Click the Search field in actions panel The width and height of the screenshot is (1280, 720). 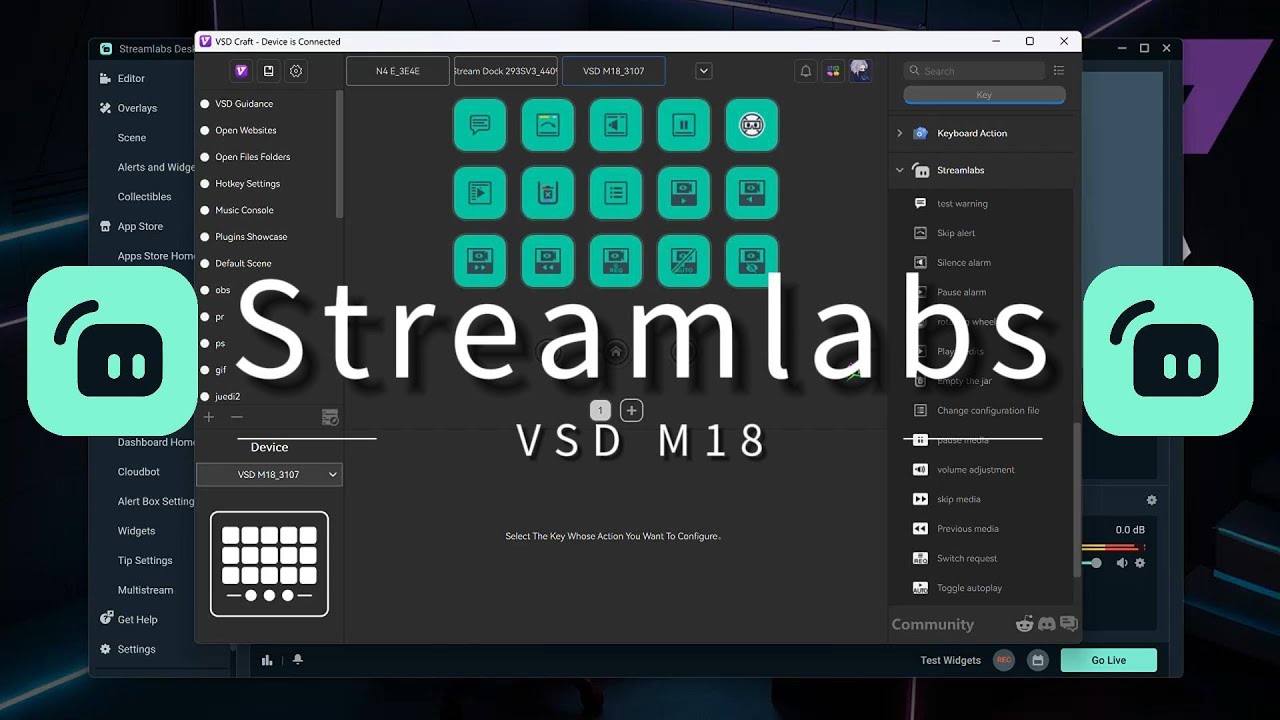pyautogui.click(x=974, y=71)
